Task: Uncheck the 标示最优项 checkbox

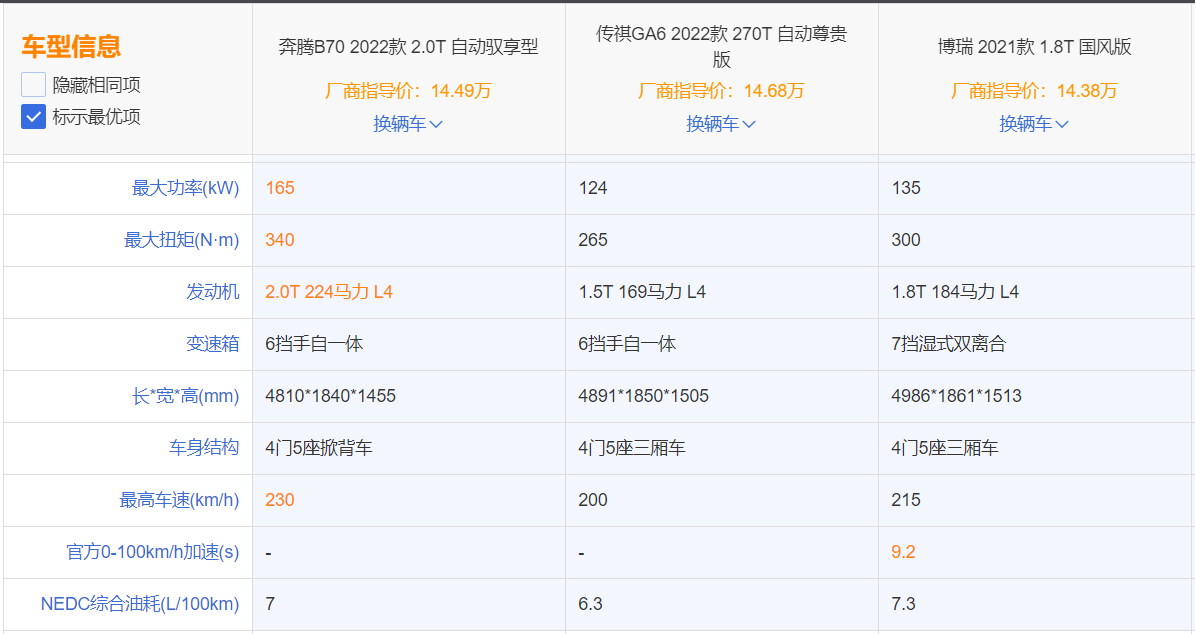Action: pyautogui.click(x=34, y=117)
